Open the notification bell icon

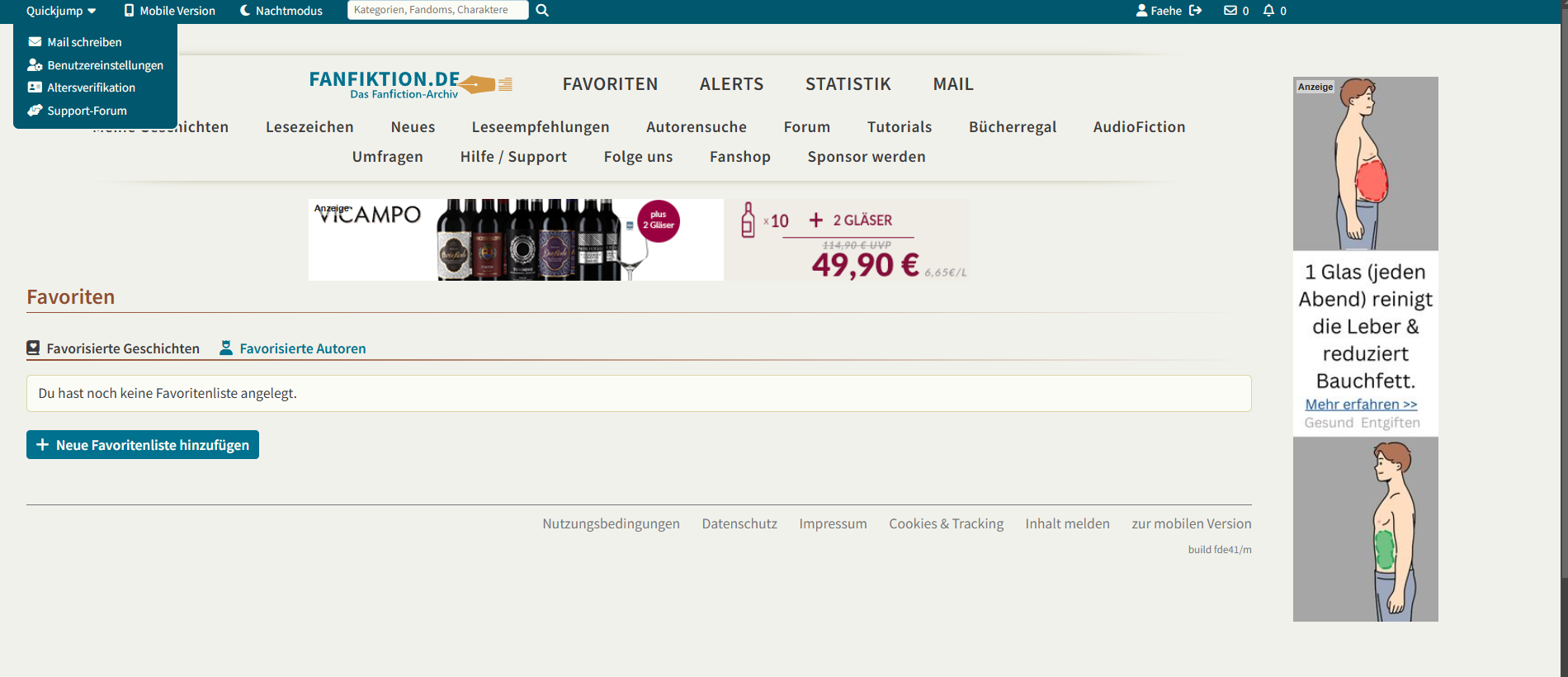click(1268, 11)
